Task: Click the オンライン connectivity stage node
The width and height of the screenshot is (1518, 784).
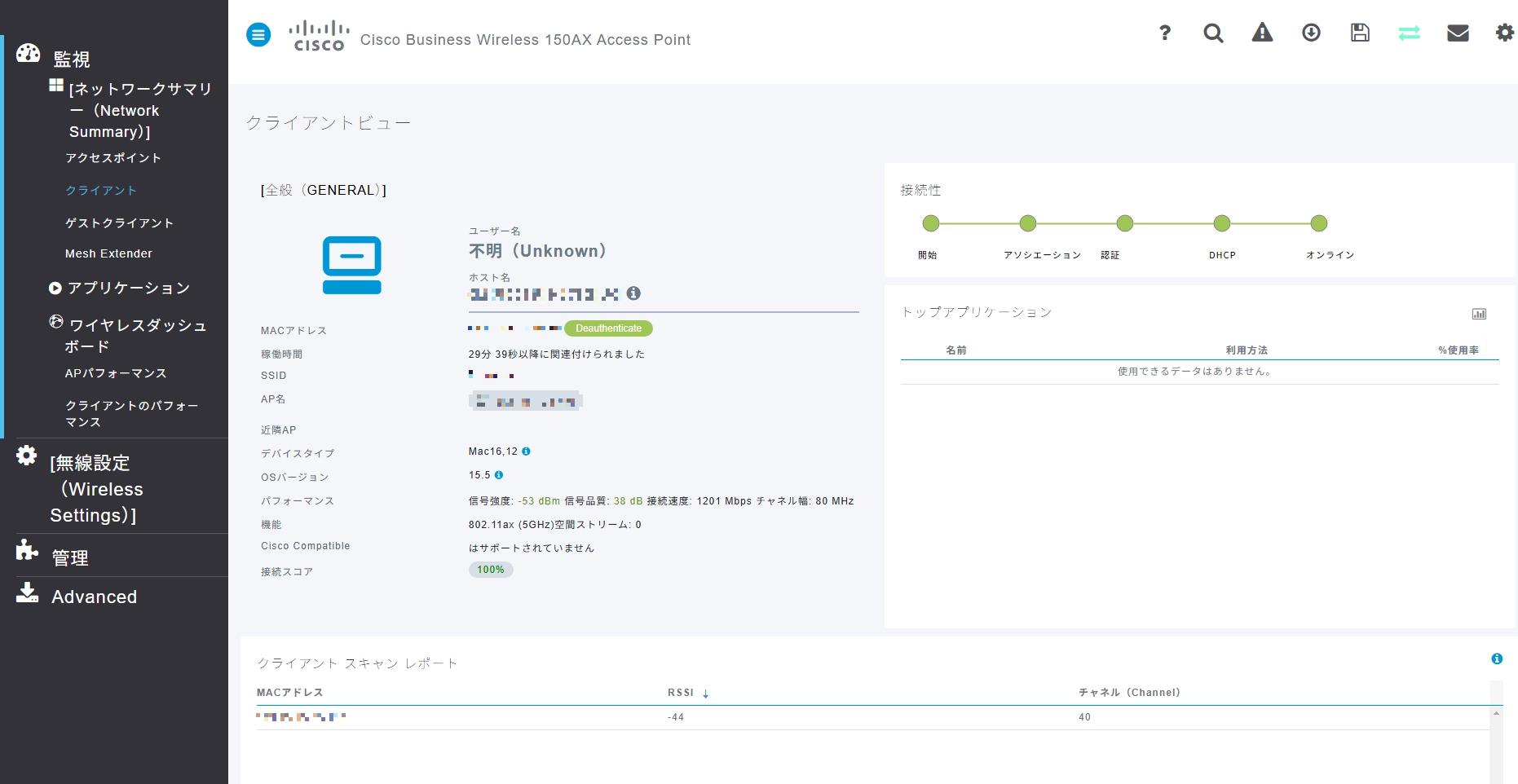Action: 1319,223
